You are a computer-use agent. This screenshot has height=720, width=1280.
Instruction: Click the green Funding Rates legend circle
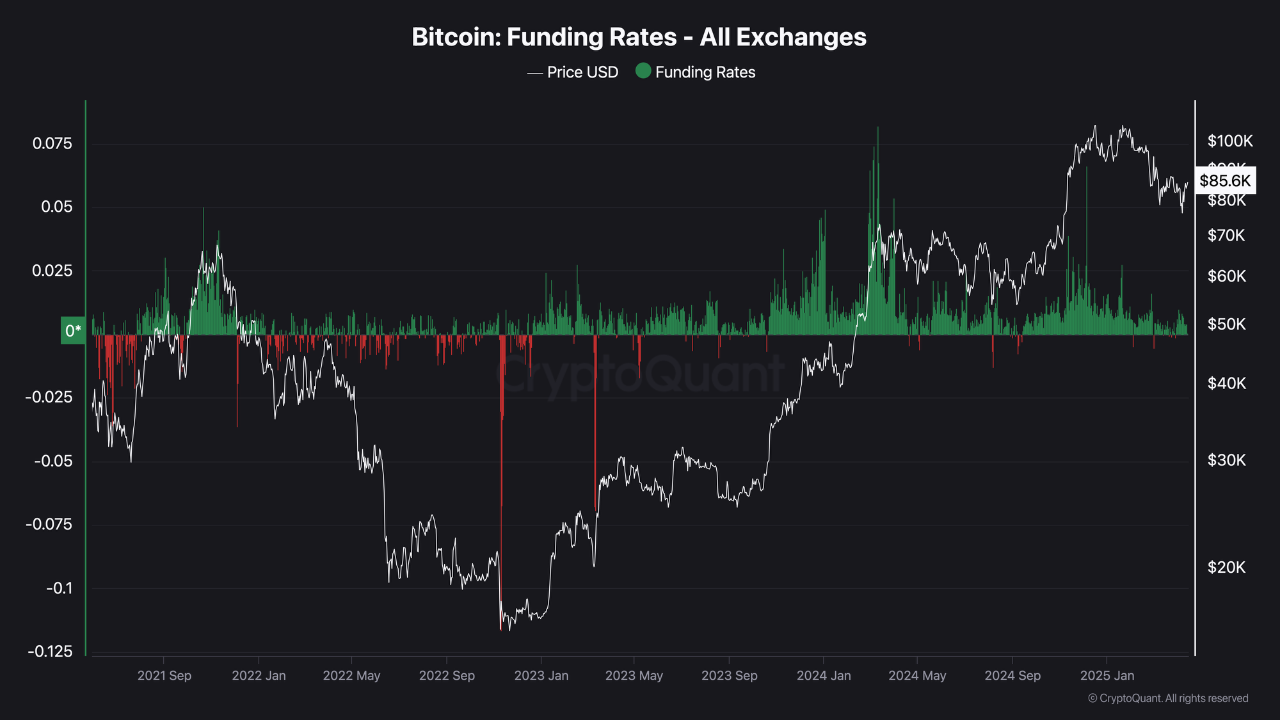(643, 72)
